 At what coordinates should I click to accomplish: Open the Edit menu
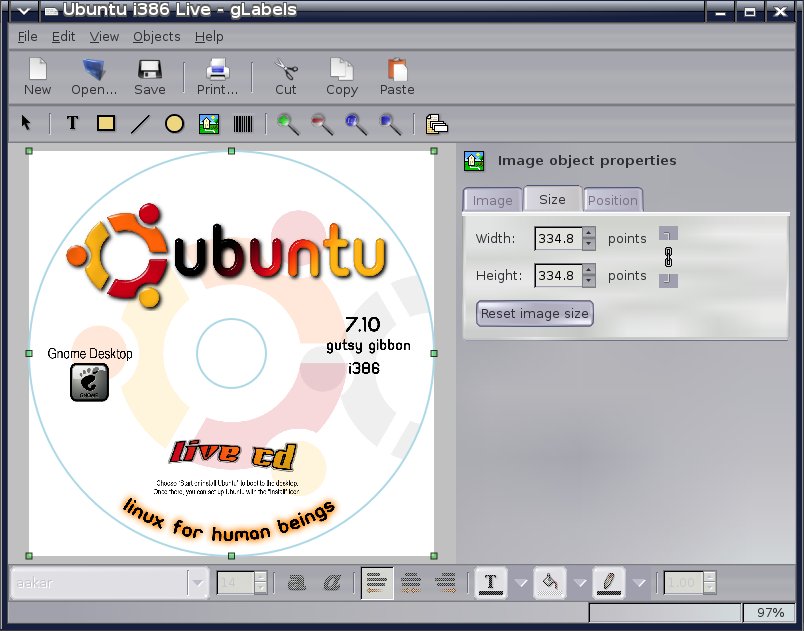tap(63, 37)
